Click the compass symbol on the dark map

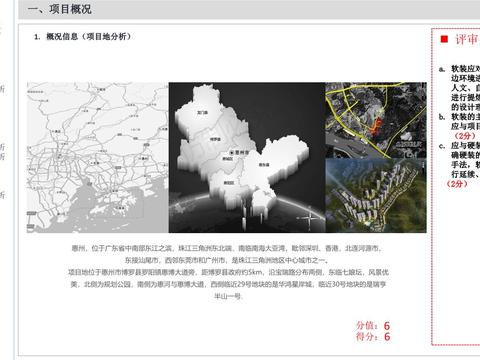click(x=309, y=218)
